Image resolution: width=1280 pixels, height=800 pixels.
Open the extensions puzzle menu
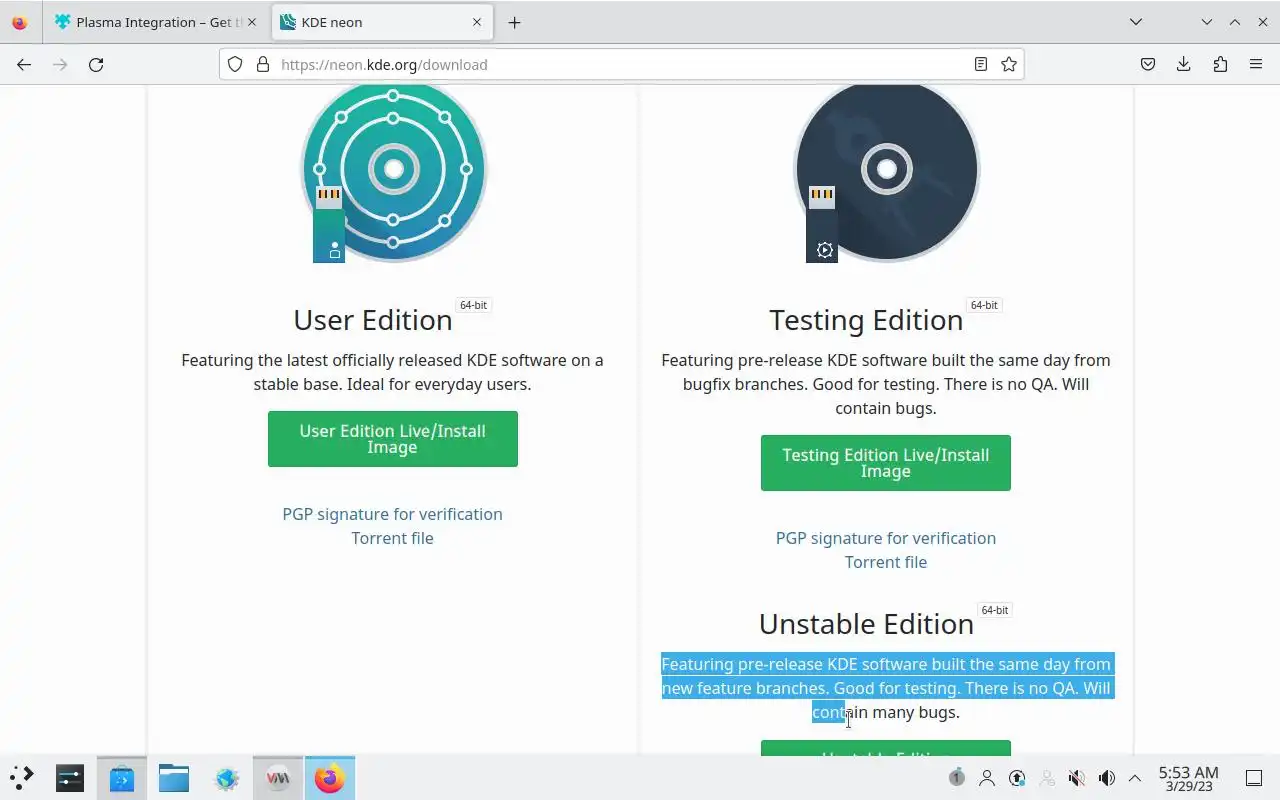pos(1220,64)
